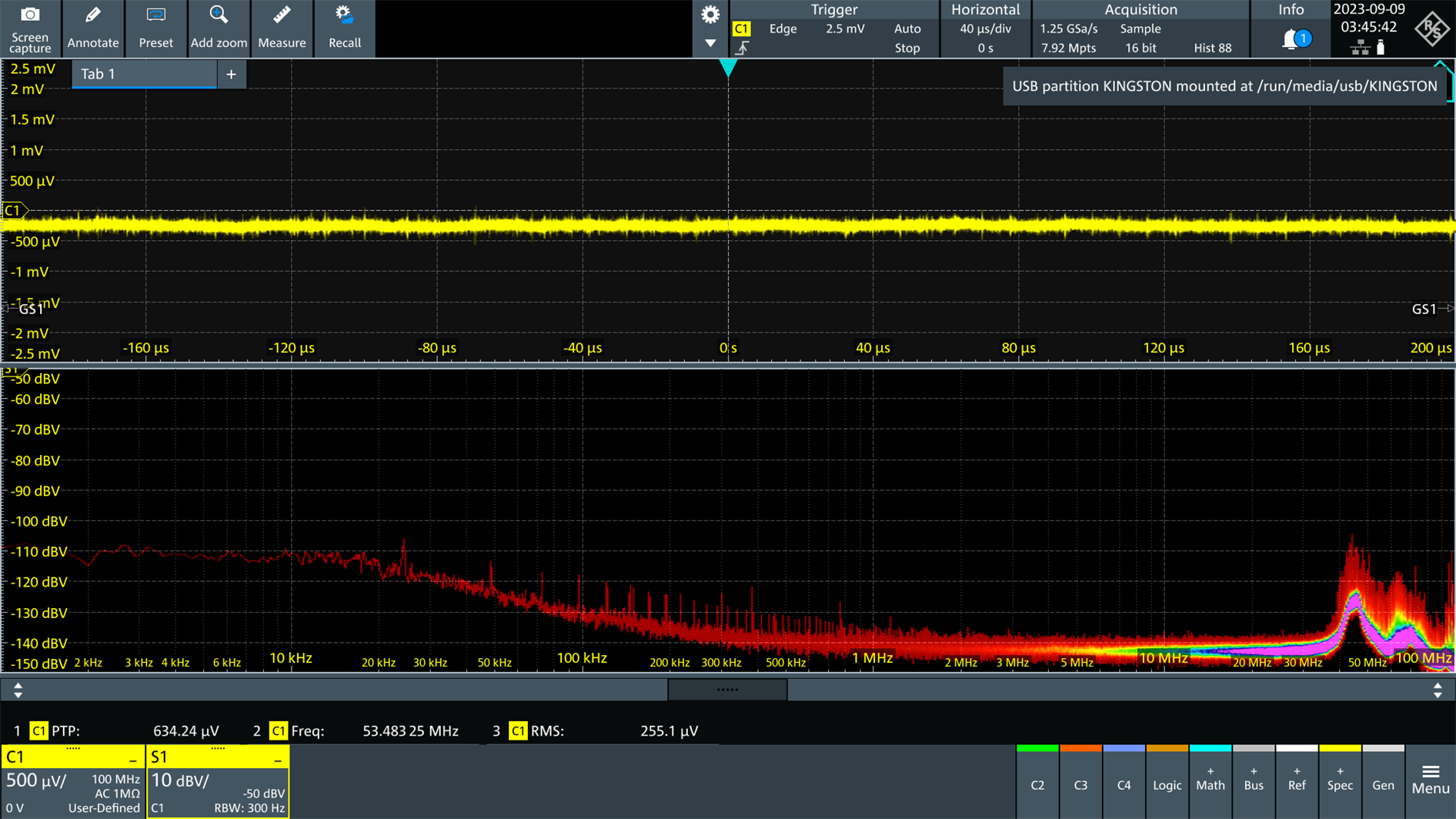This screenshot has height=819, width=1456.
Task: Click the RBW: 300 Hz value
Action: 249,808
